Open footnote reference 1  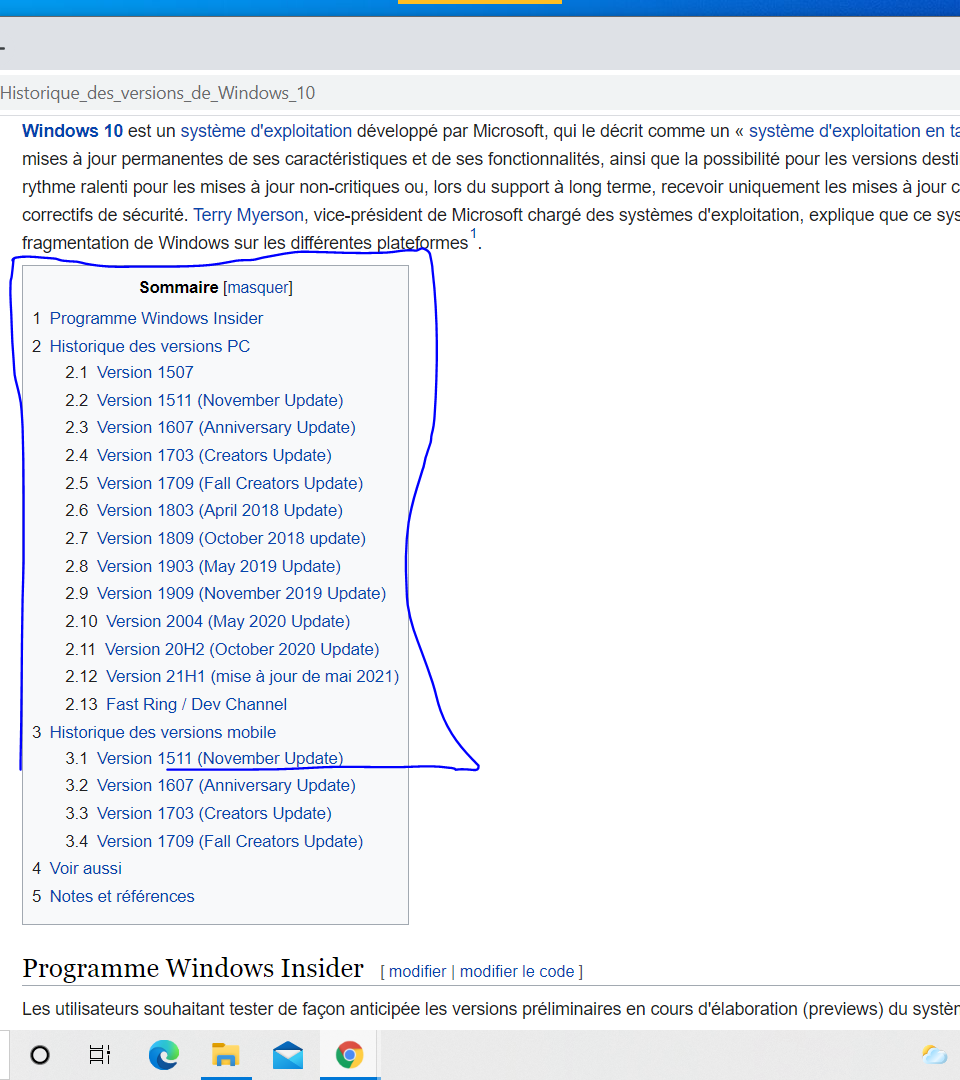(x=474, y=235)
